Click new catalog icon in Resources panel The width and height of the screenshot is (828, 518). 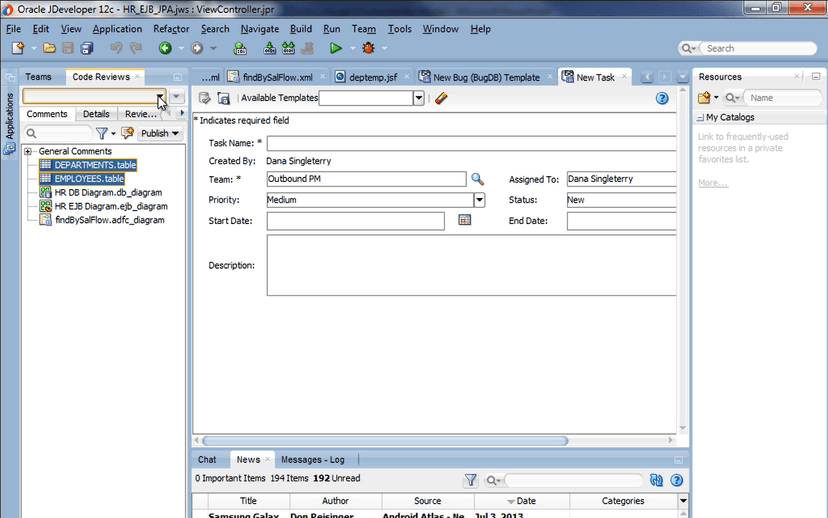[x=704, y=98]
